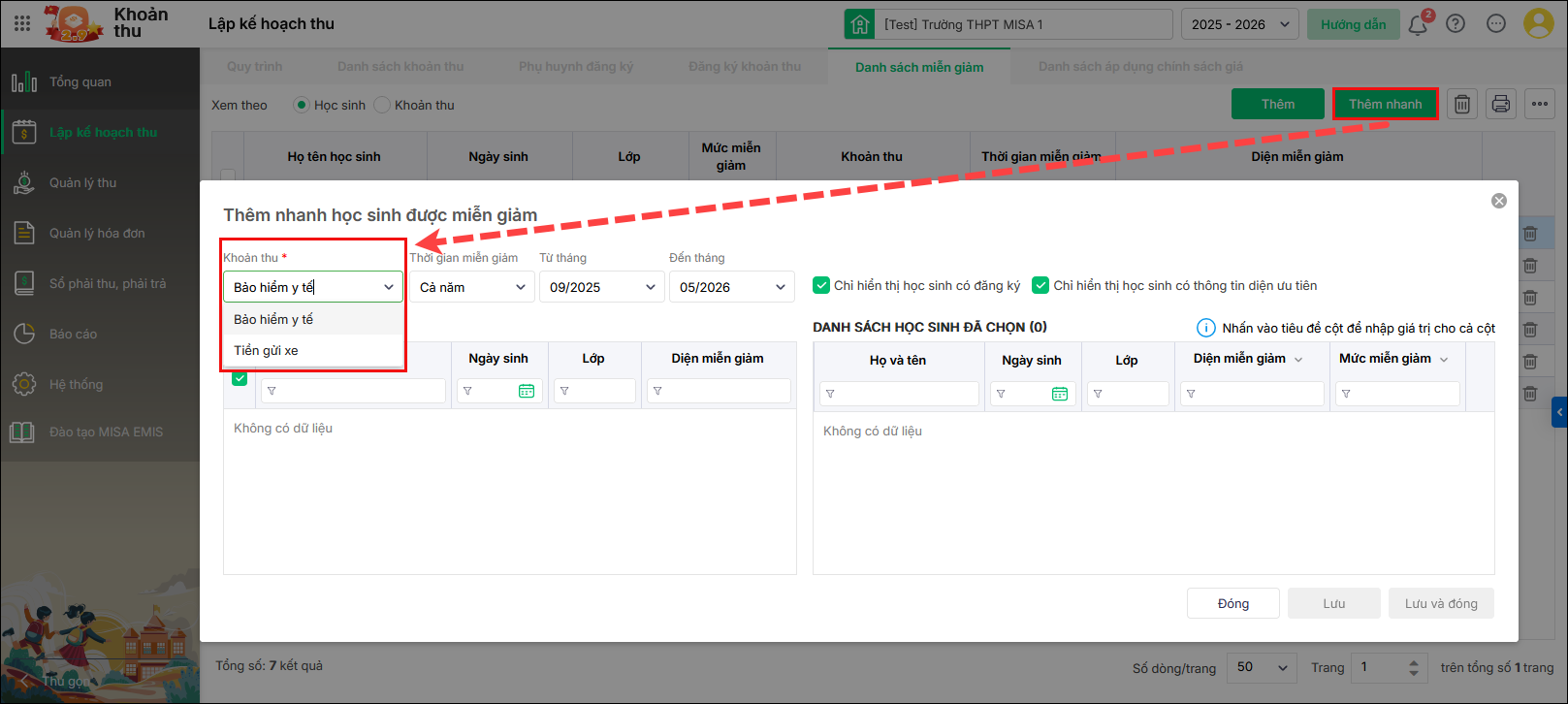This screenshot has height=704, width=1568.
Task: Close the Thêm nhanh dialog
Action: pyautogui.click(x=1499, y=201)
